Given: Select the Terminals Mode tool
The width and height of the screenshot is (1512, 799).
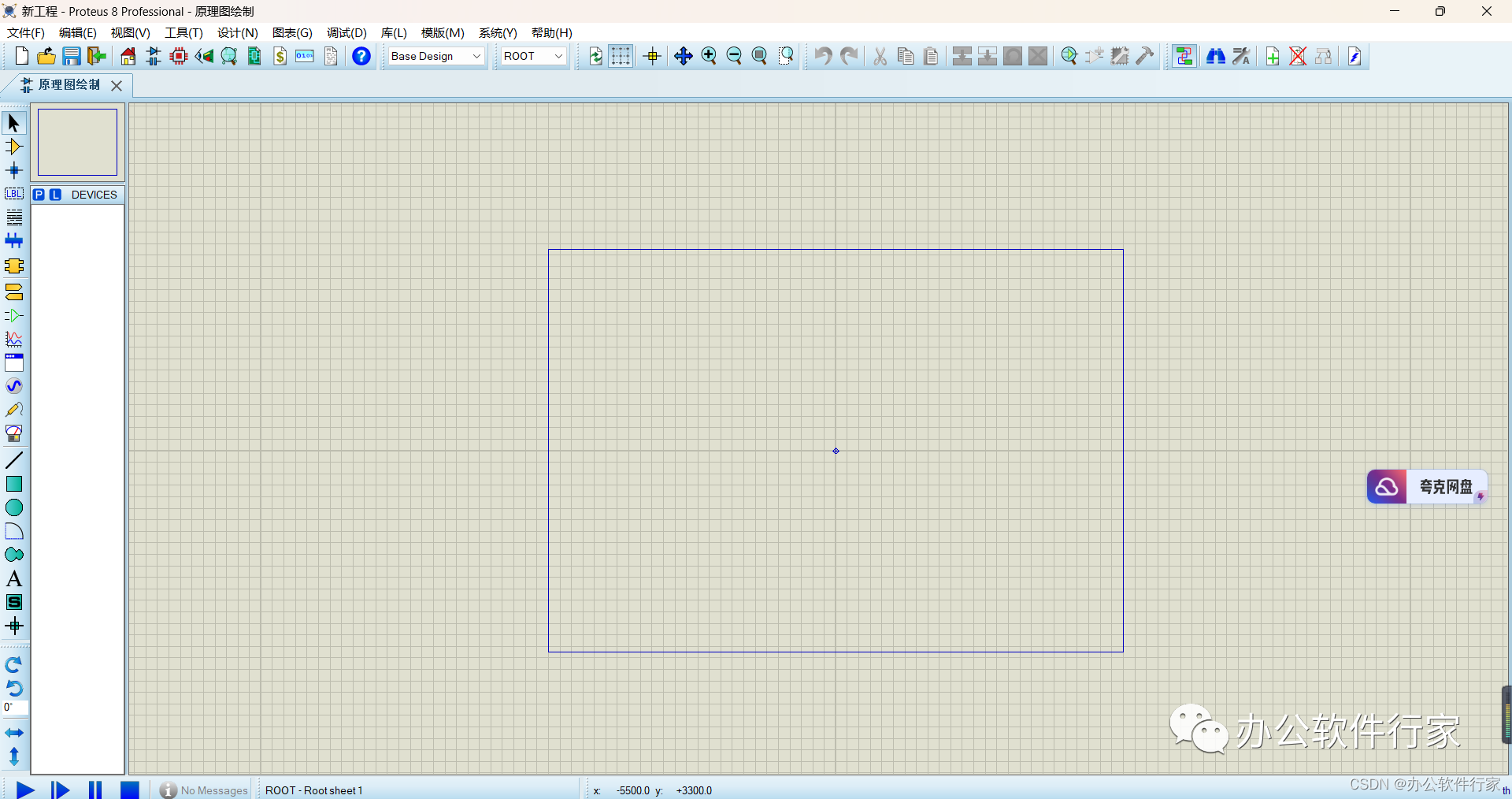Looking at the screenshot, I should [14, 292].
